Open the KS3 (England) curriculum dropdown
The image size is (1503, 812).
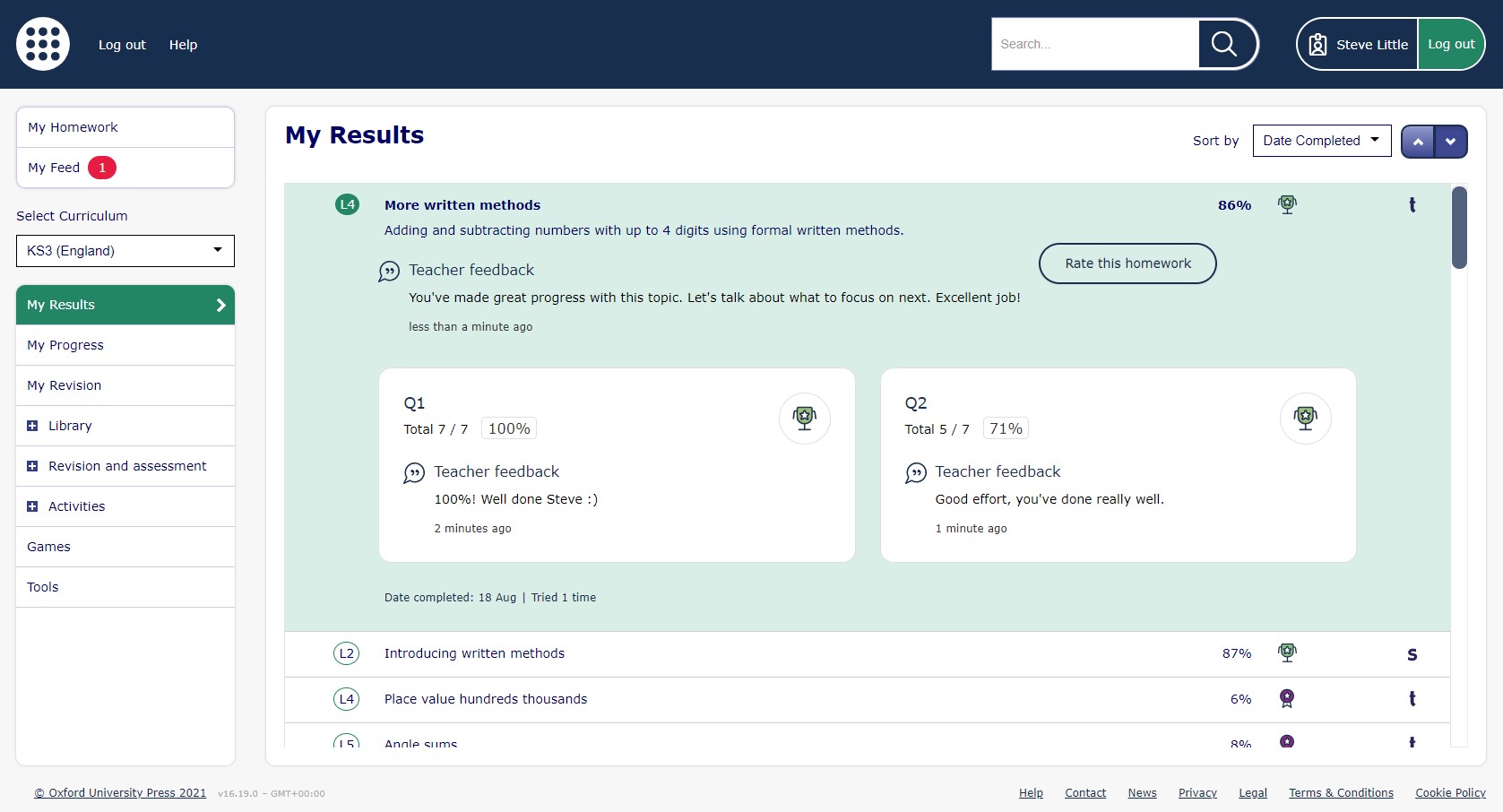tap(125, 251)
